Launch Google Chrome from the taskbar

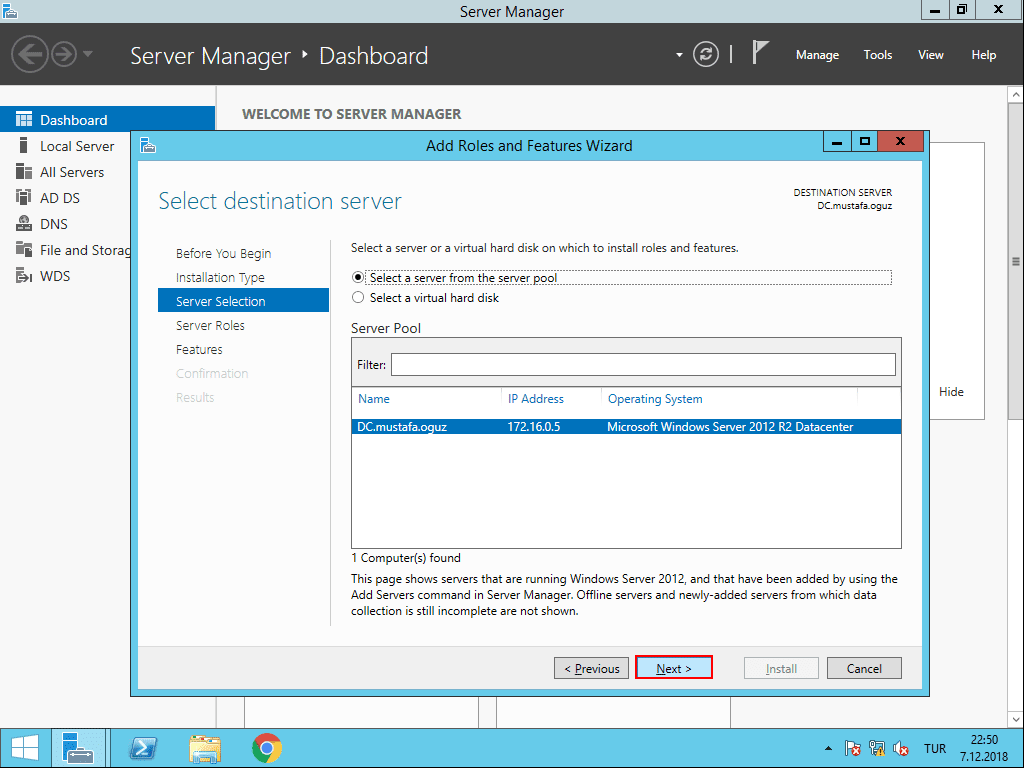coord(266,748)
